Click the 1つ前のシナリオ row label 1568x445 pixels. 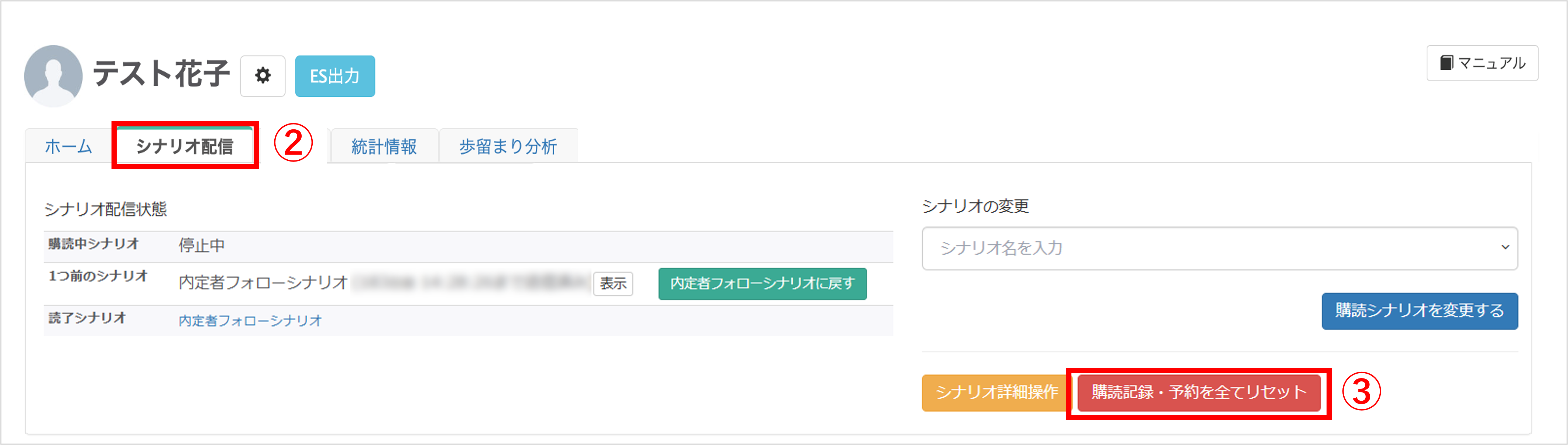[x=98, y=276]
